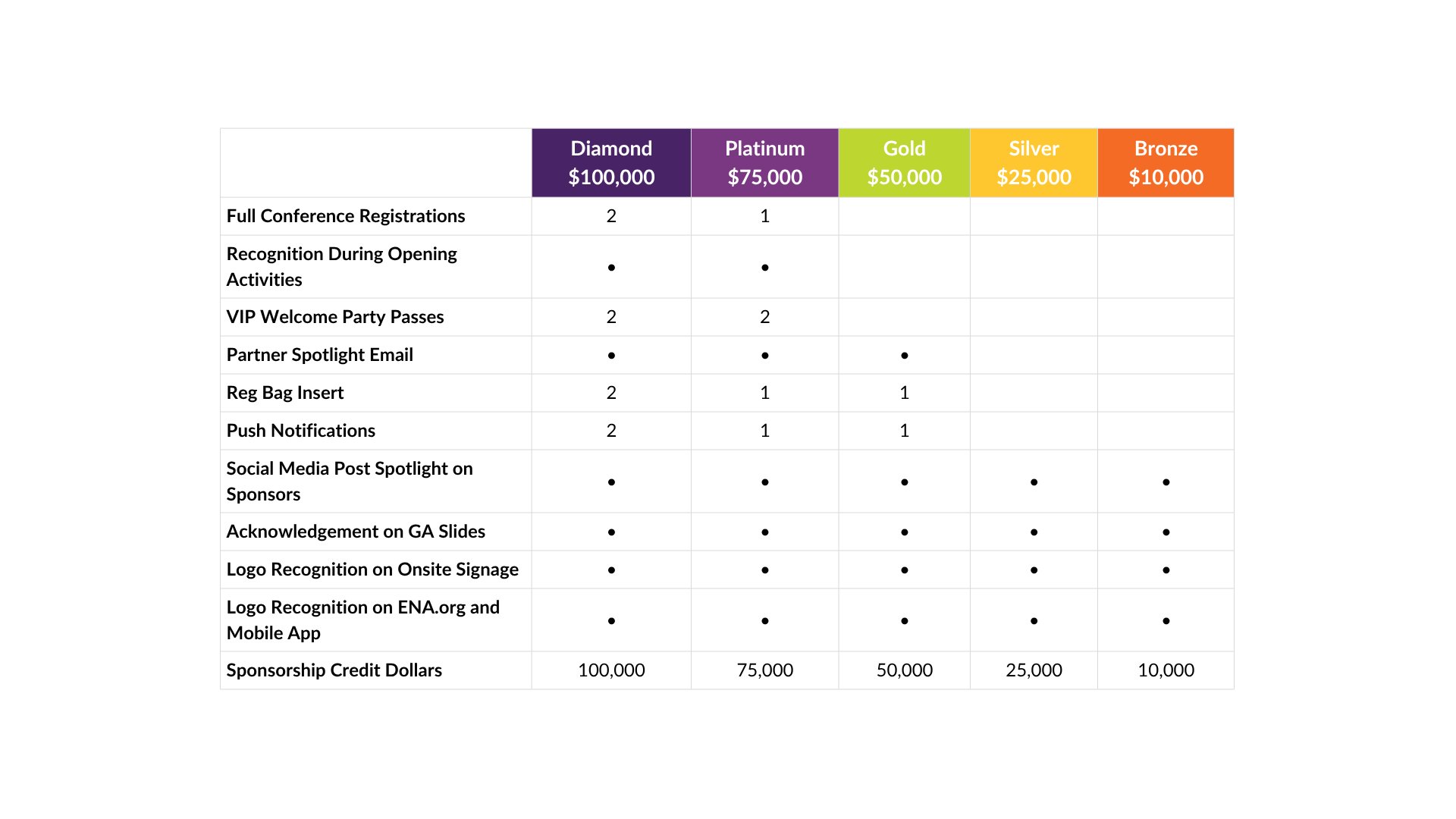The width and height of the screenshot is (1456, 819).
Task: Click the 100,000 sponsorship credit value
Action: 611,670
